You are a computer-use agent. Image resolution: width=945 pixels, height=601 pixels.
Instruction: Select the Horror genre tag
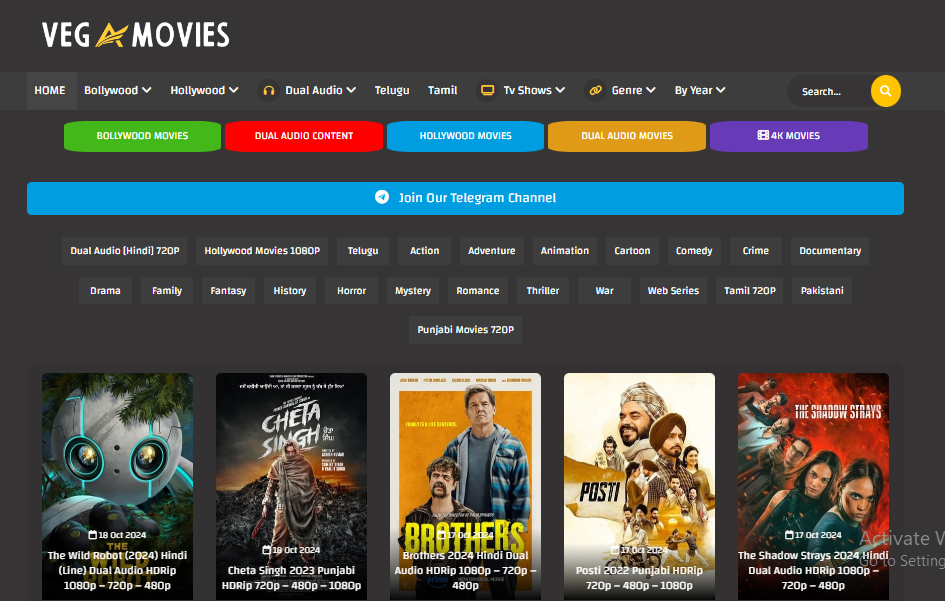pyautogui.click(x=351, y=291)
